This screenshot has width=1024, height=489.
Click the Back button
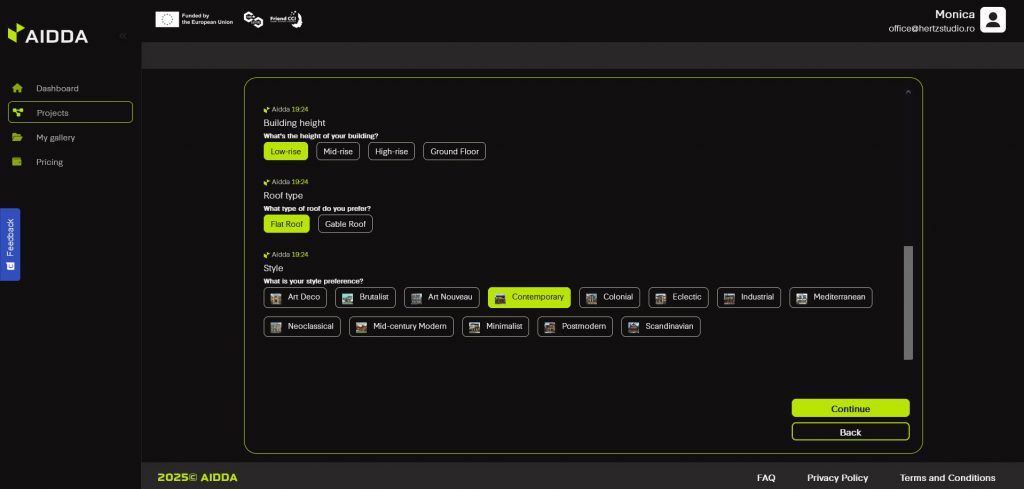pyautogui.click(x=850, y=432)
